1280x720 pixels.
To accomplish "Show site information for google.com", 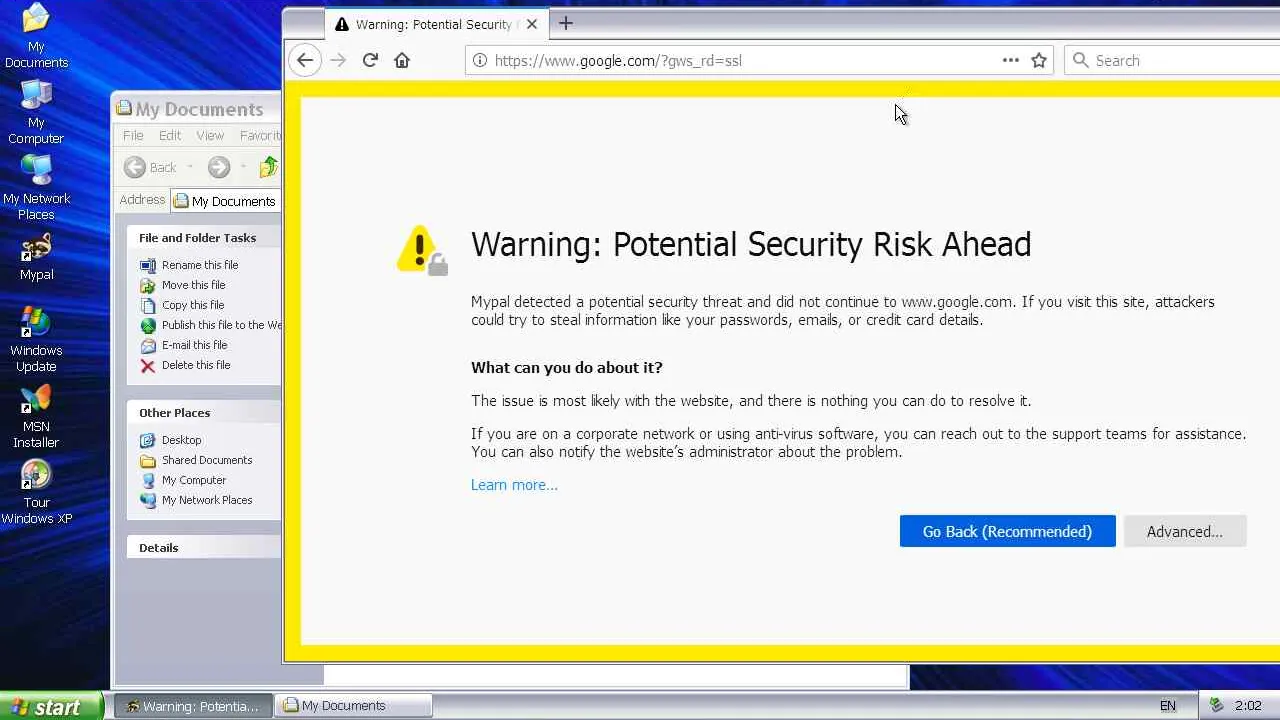I will point(480,60).
